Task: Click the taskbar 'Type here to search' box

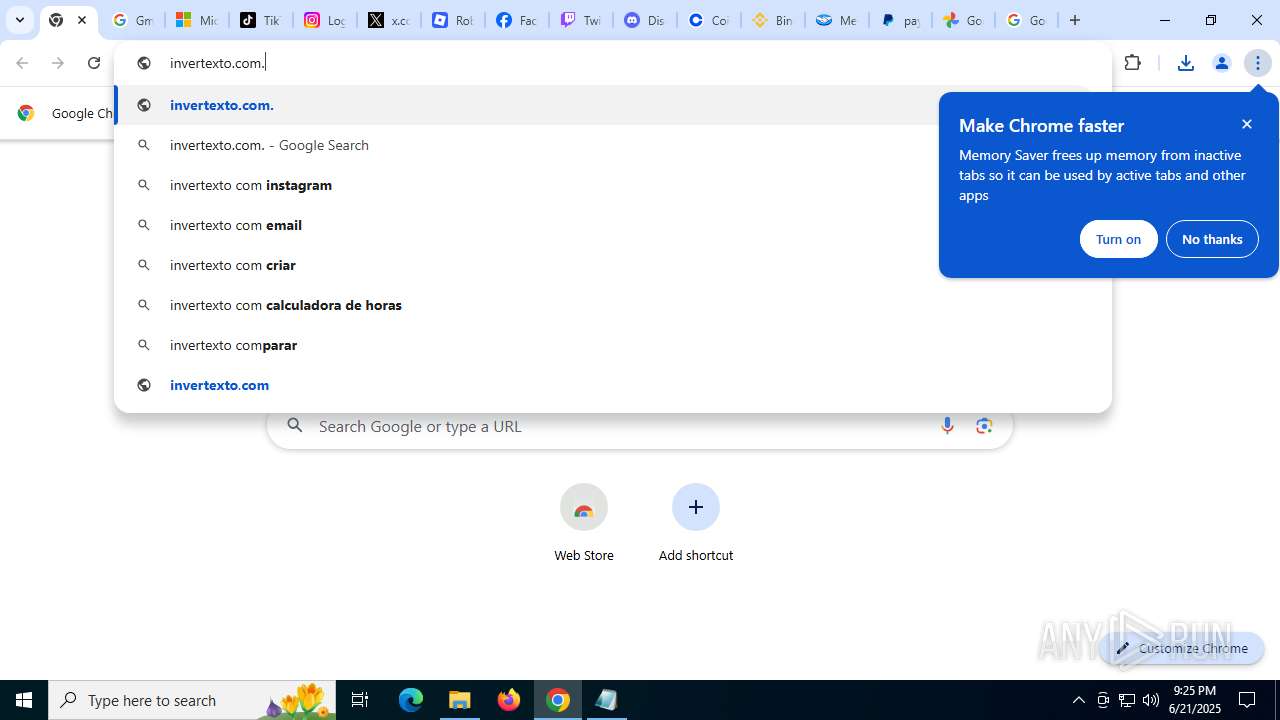Action: 192,700
